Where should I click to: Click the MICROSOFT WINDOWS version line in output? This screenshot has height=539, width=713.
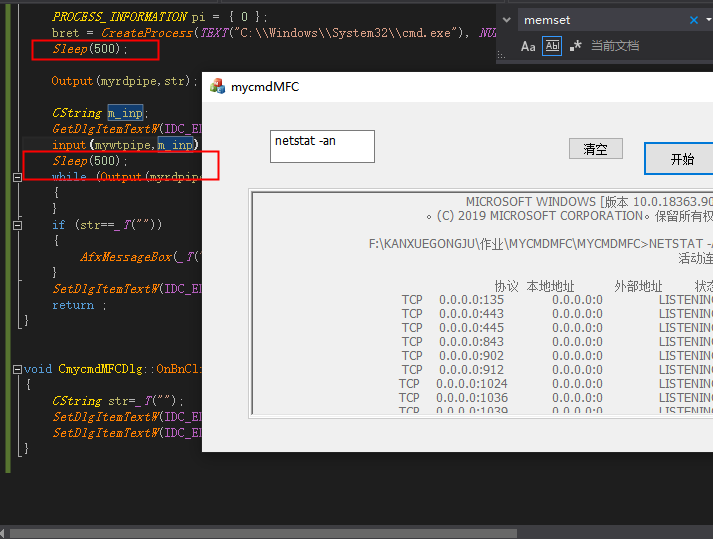(589, 201)
